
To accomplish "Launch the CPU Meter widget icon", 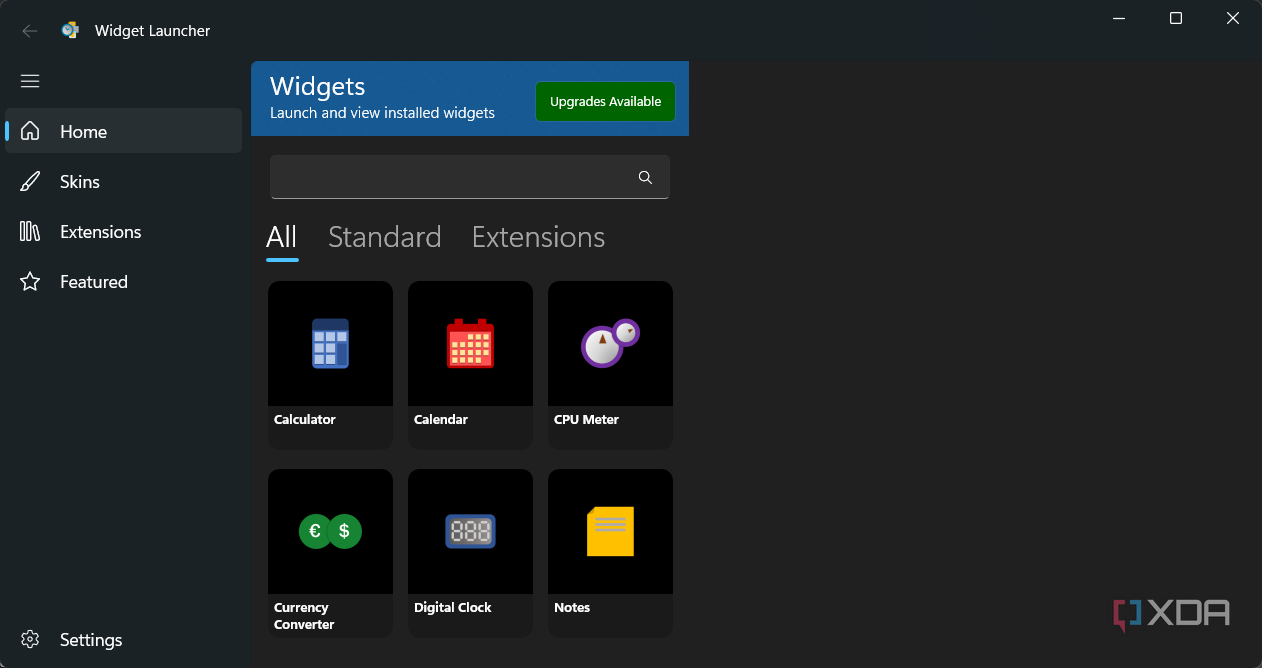I will point(610,343).
